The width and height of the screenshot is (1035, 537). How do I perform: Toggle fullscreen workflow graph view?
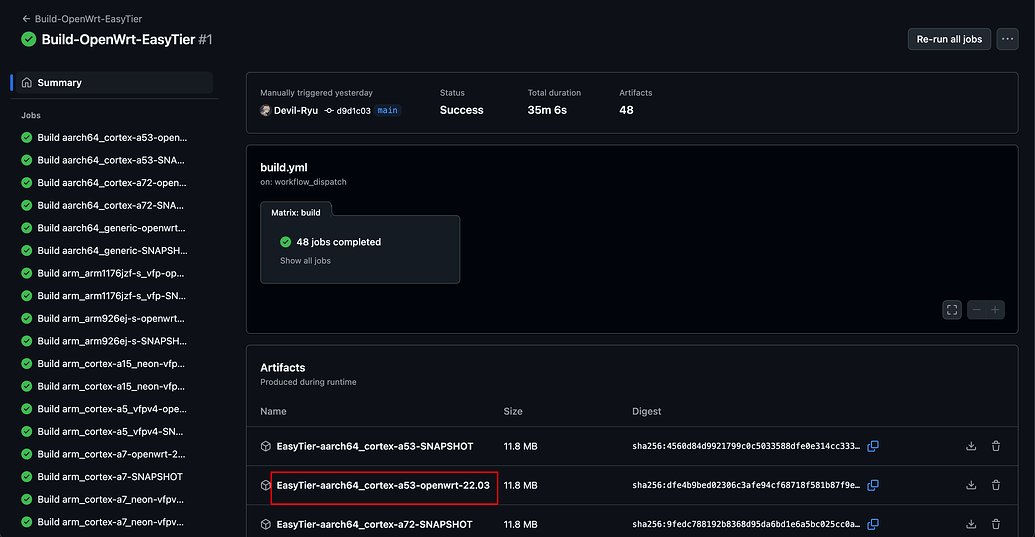coord(952,309)
